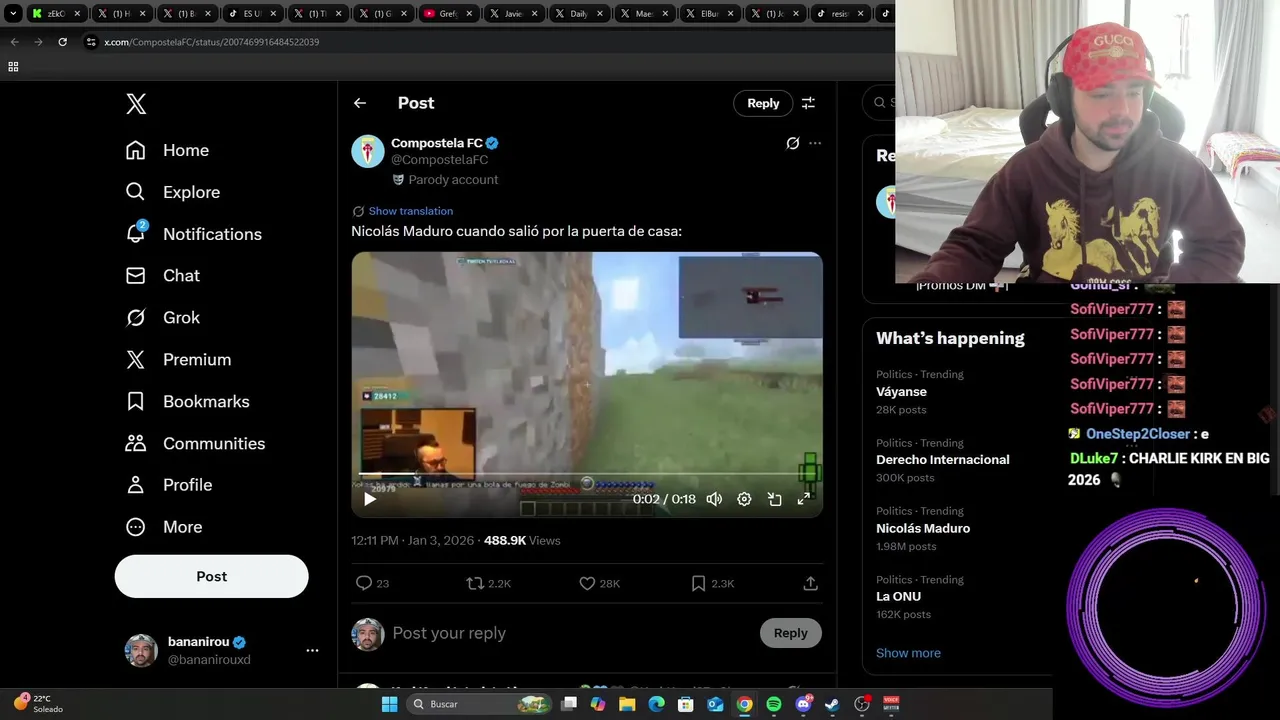Reload the page with the refresh icon
The width and height of the screenshot is (1280, 720).
(62, 42)
